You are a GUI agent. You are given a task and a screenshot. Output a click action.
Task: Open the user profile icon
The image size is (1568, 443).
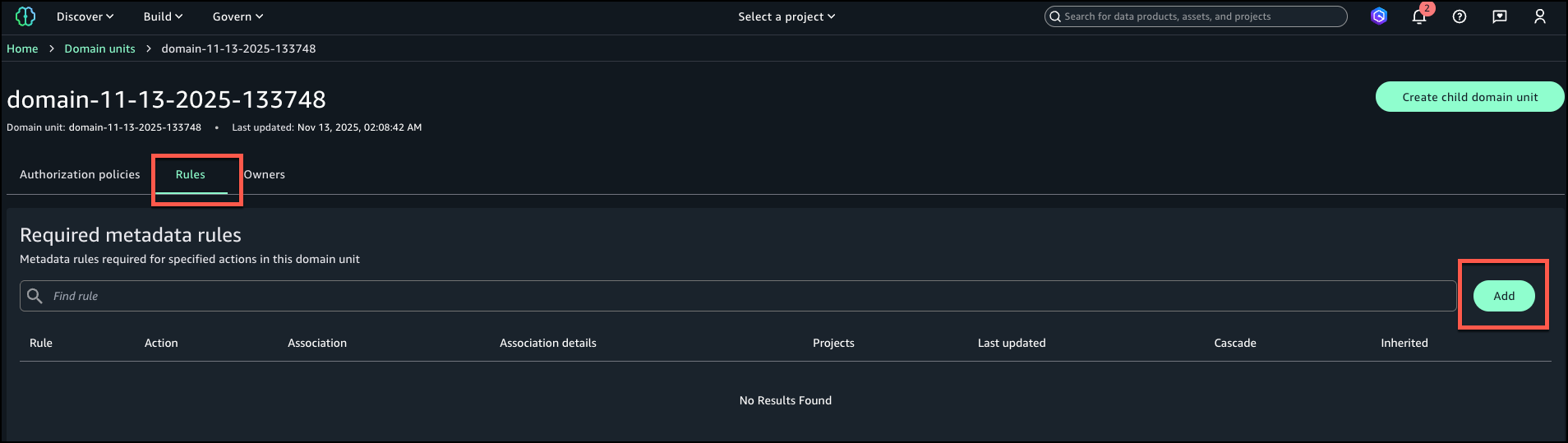click(x=1540, y=16)
